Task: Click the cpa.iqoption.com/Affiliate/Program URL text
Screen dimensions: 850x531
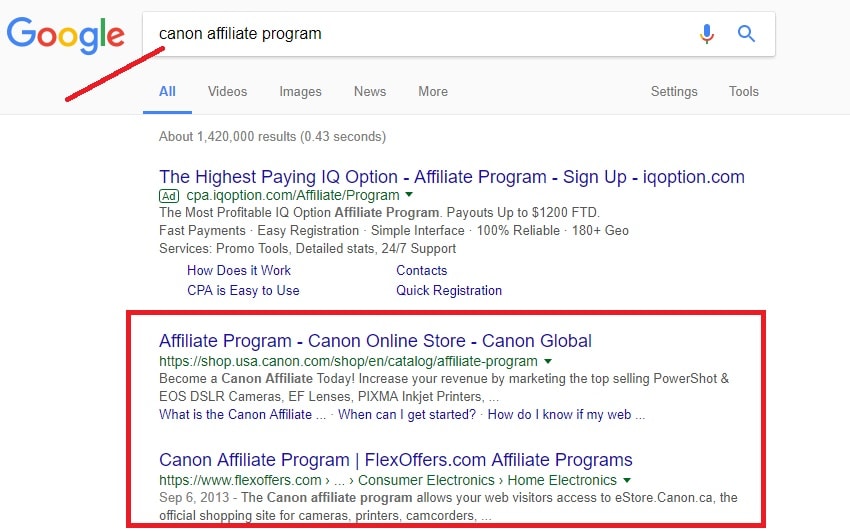Action: point(293,196)
